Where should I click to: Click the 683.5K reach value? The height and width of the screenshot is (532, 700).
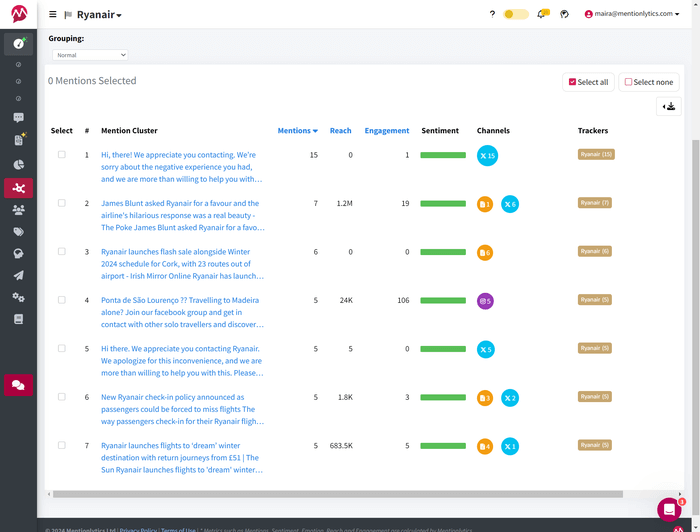[341, 445]
